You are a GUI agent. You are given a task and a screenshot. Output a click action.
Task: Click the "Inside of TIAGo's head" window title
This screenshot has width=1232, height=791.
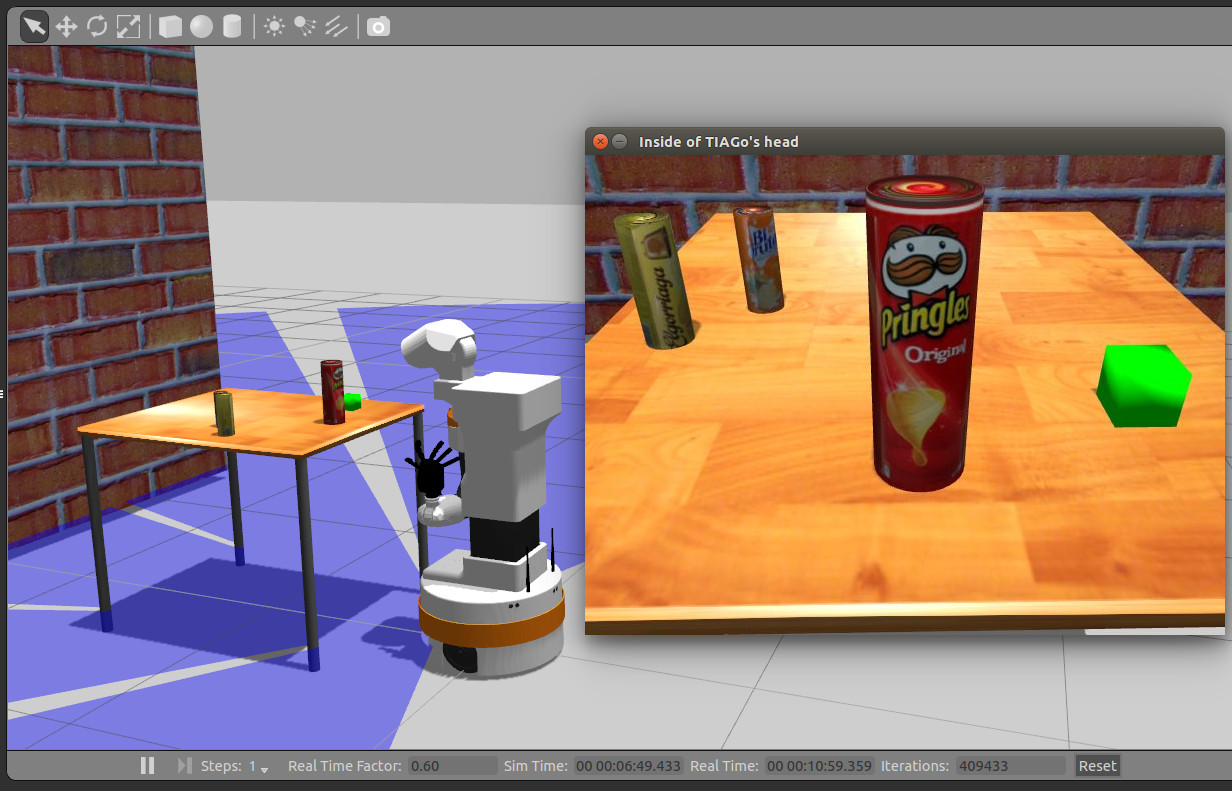coord(719,142)
